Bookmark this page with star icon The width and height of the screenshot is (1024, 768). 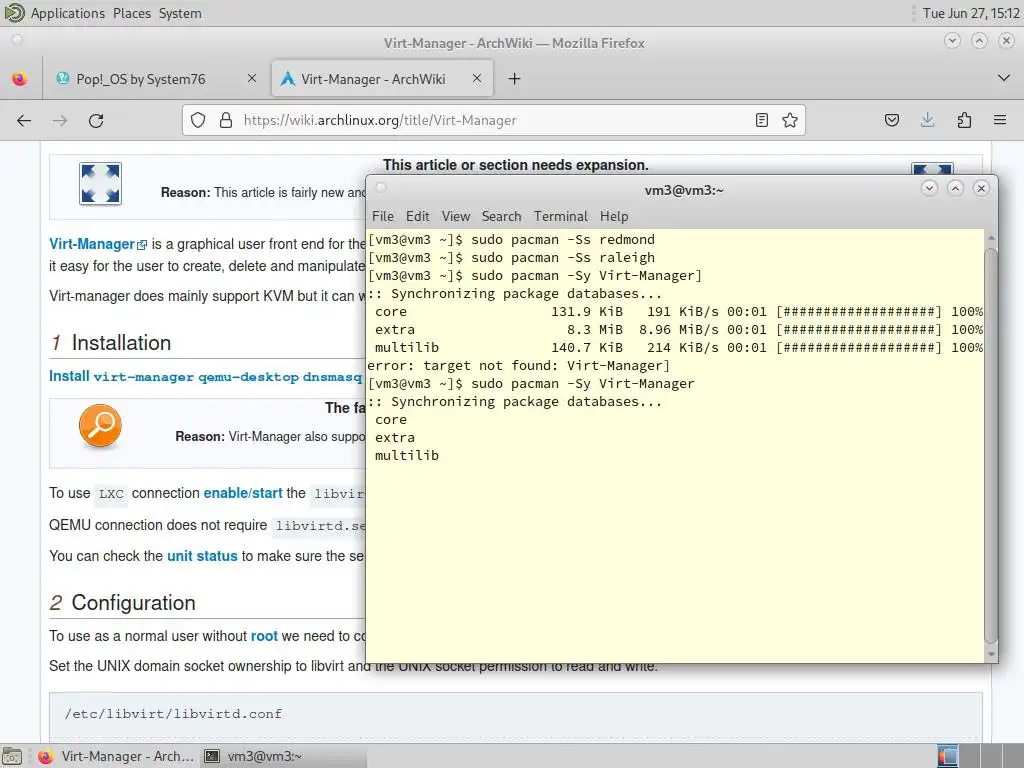click(790, 120)
